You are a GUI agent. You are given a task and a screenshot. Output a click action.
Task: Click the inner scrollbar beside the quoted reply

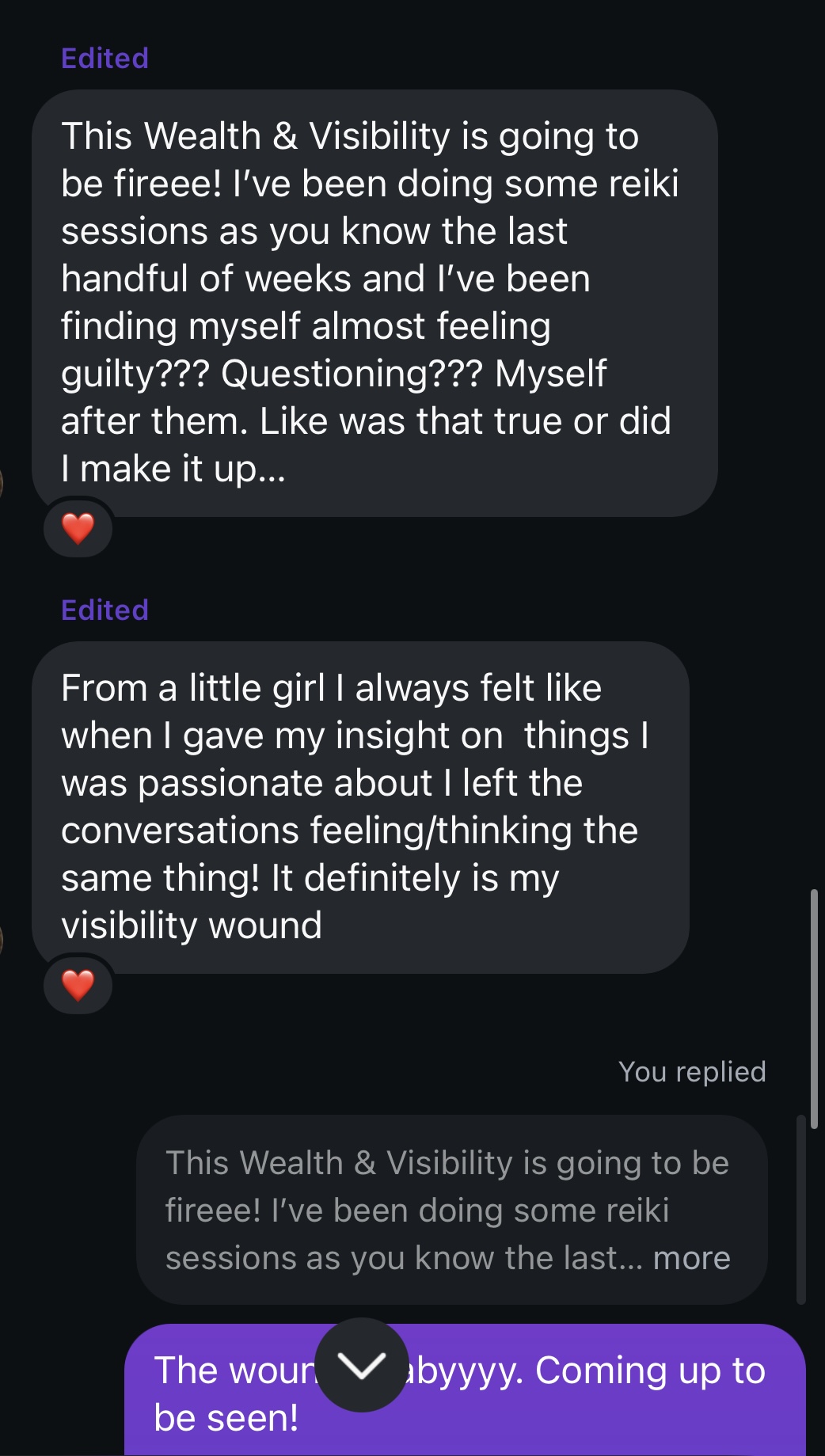pyautogui.click(x=801, y=1209)
